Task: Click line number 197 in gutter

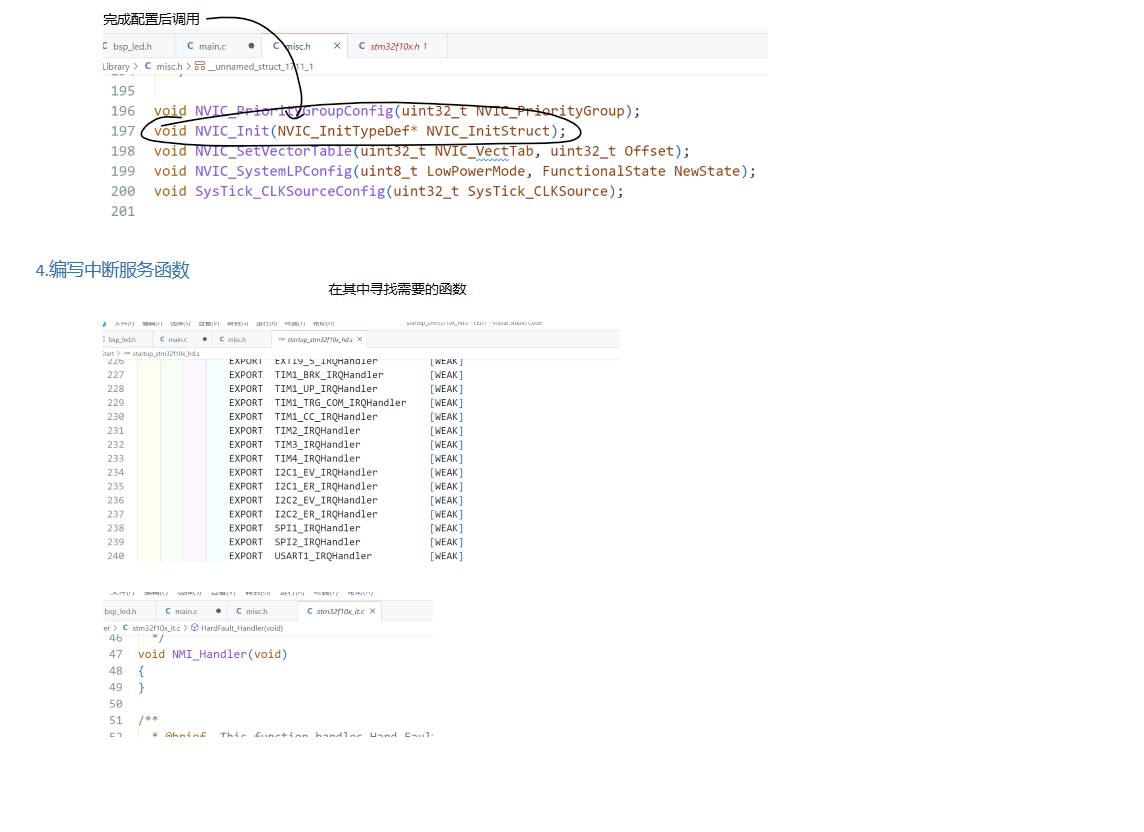Action: pyautogui.click(x=123, y=131)
